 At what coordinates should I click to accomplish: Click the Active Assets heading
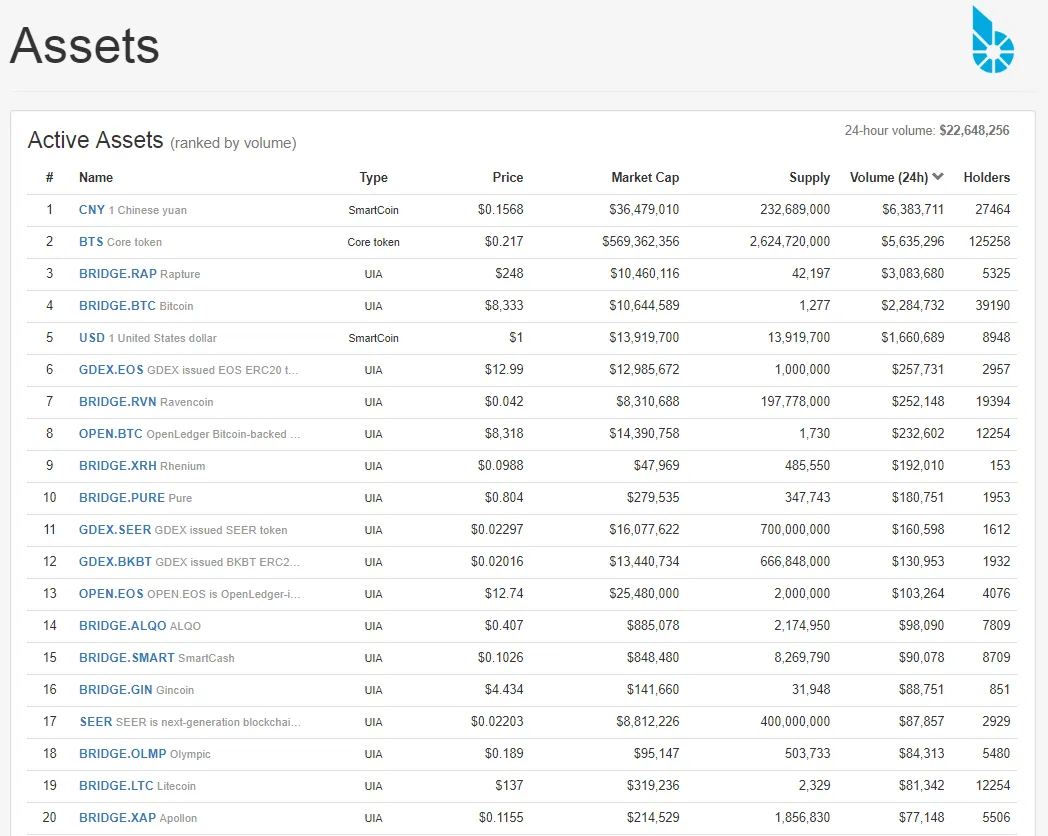pyautogui.click(x=95, y=140)
